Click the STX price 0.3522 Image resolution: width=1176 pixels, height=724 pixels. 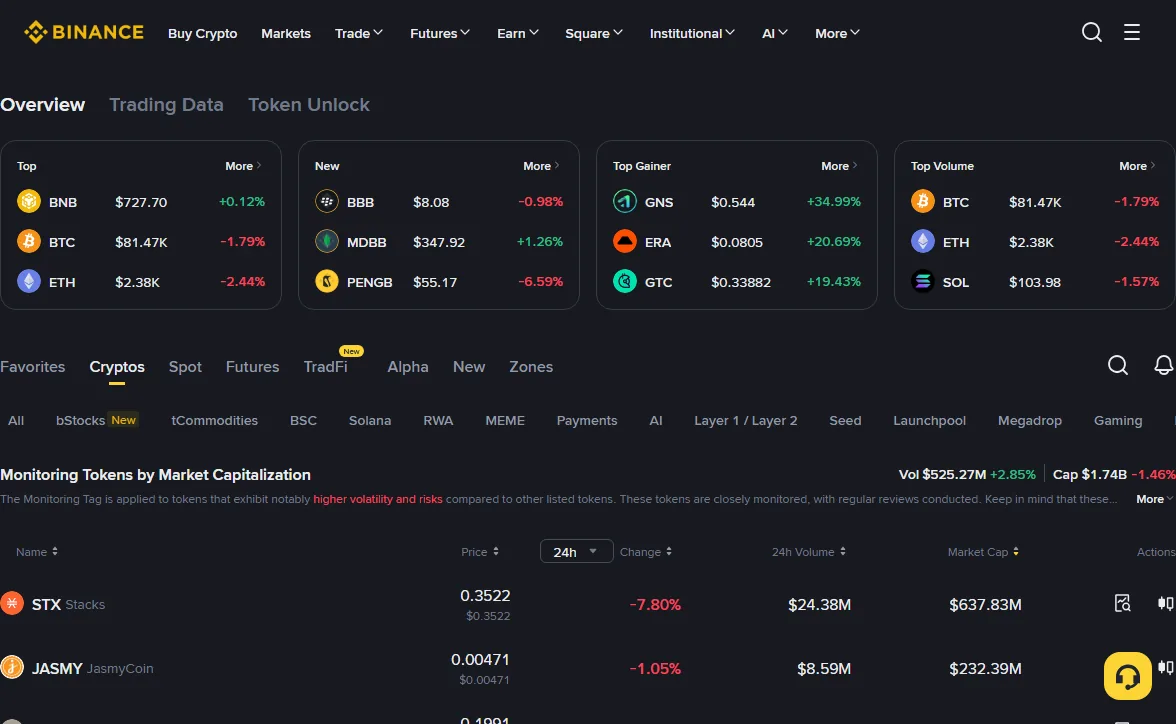(x=485, y=595)
